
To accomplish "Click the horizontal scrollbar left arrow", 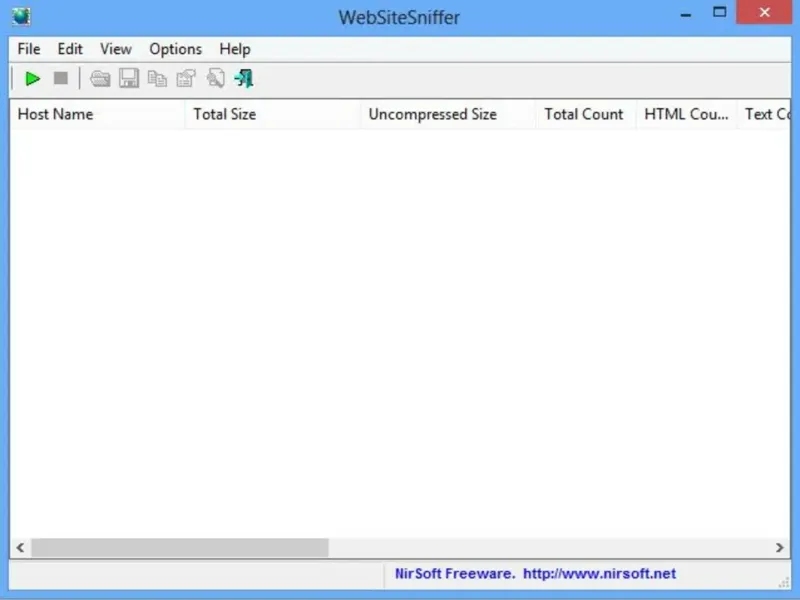I will coord(20,547).
